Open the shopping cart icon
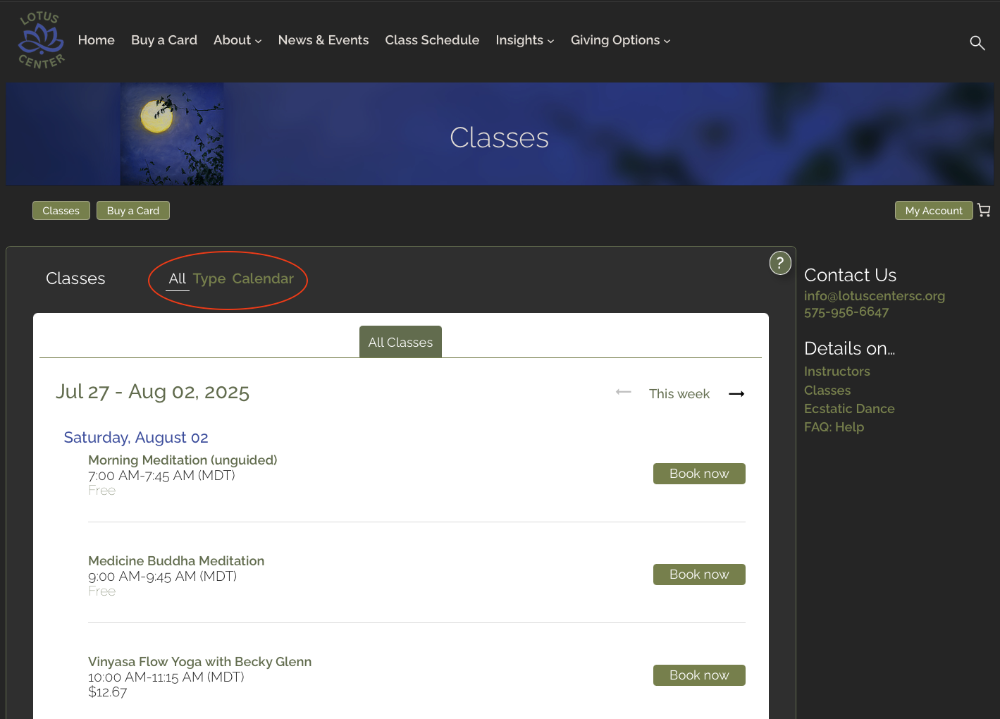The width and height of the screenshot is (1000, 719). [x=984, y=211]
